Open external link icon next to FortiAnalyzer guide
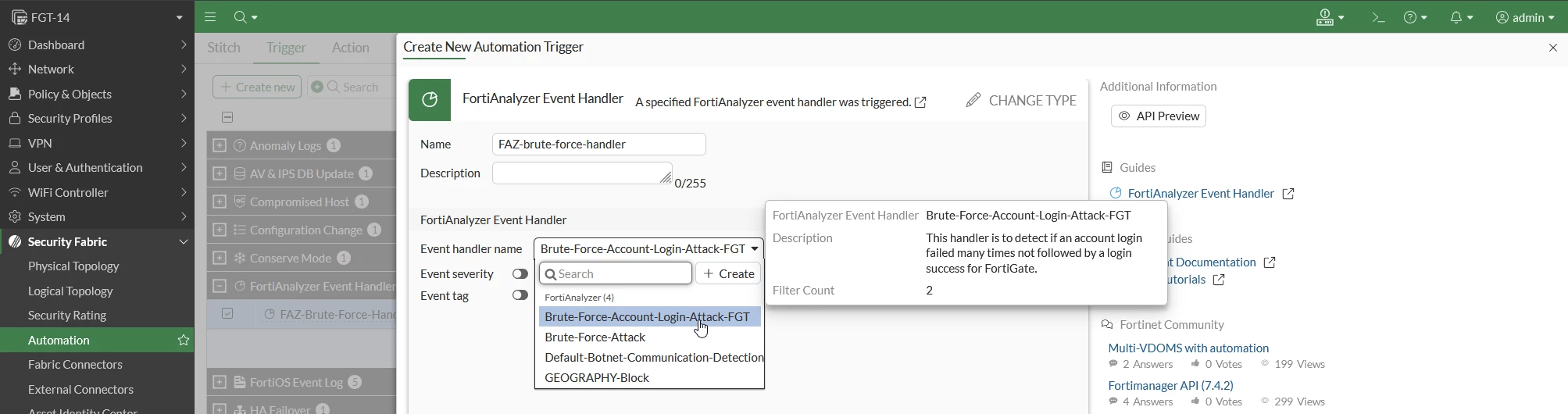1568x414 pixels. tap(1289, 193)
